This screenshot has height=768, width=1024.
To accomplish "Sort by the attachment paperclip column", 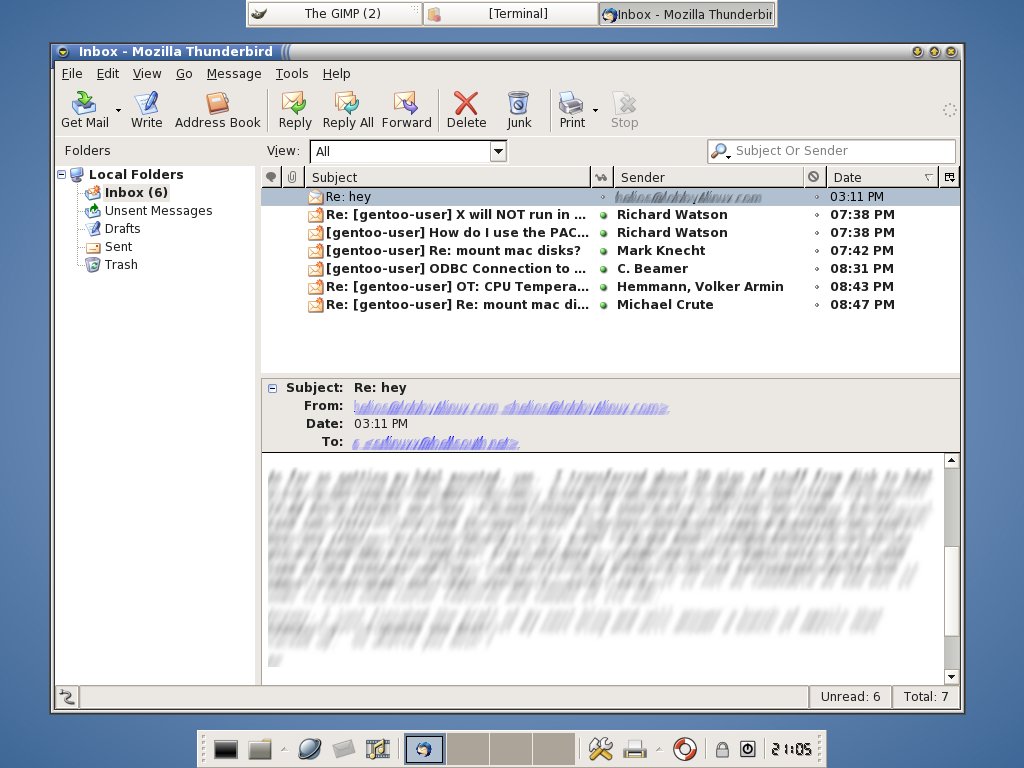I will 293,177.
